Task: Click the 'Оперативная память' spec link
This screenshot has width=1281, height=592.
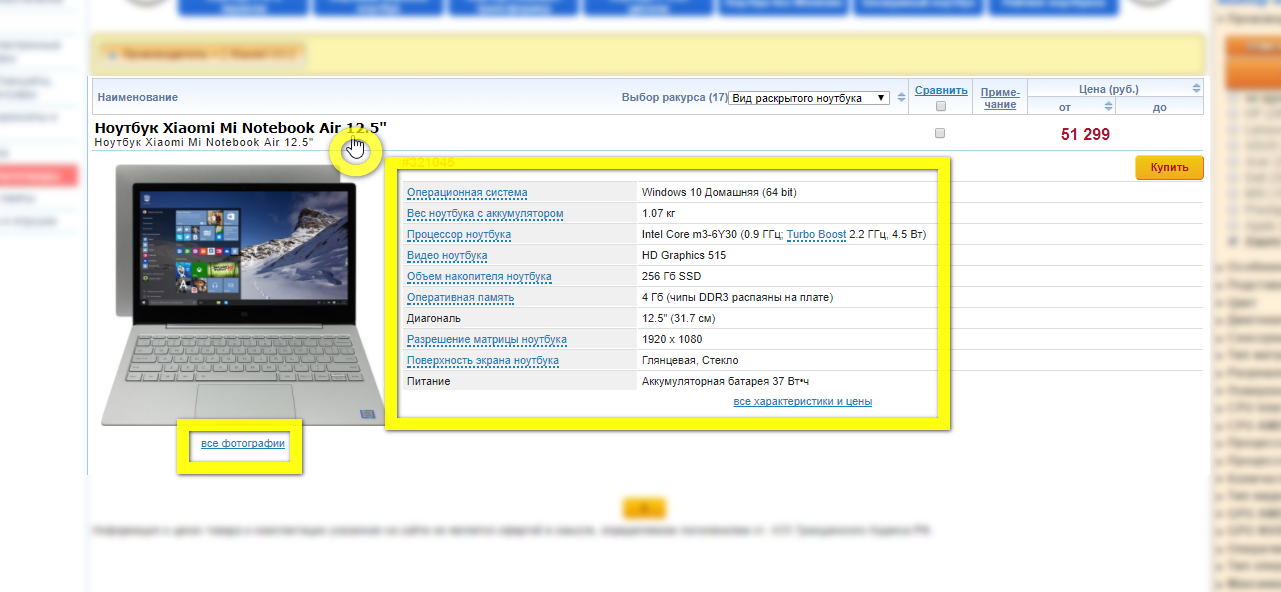Action: coord(460,297)
